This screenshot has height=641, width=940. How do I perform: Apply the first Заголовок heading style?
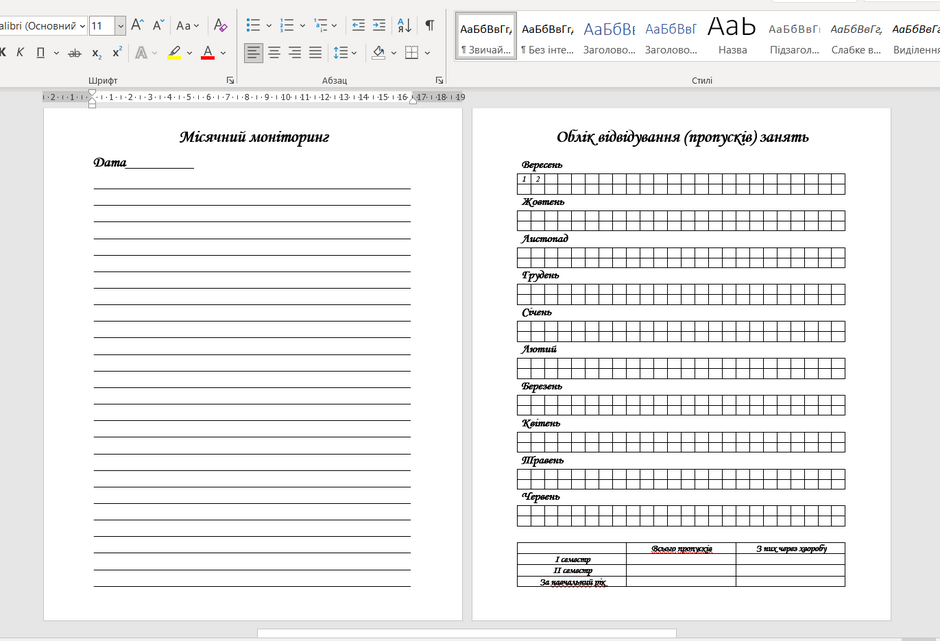(x=609, y=37)
